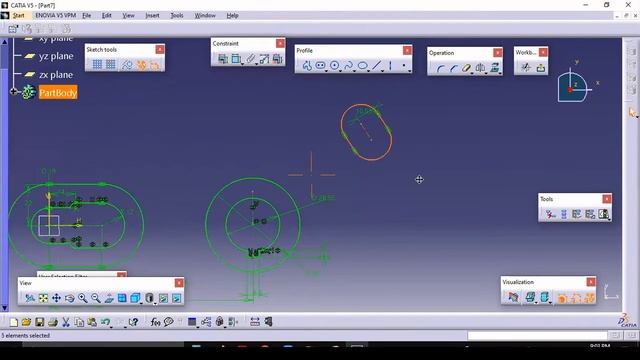The width and height of the screenshot is (640, 360).
Task: Open the Elongated Hole tool dropdown arrow
Action: pyautogui.click(x=326, y=71)
